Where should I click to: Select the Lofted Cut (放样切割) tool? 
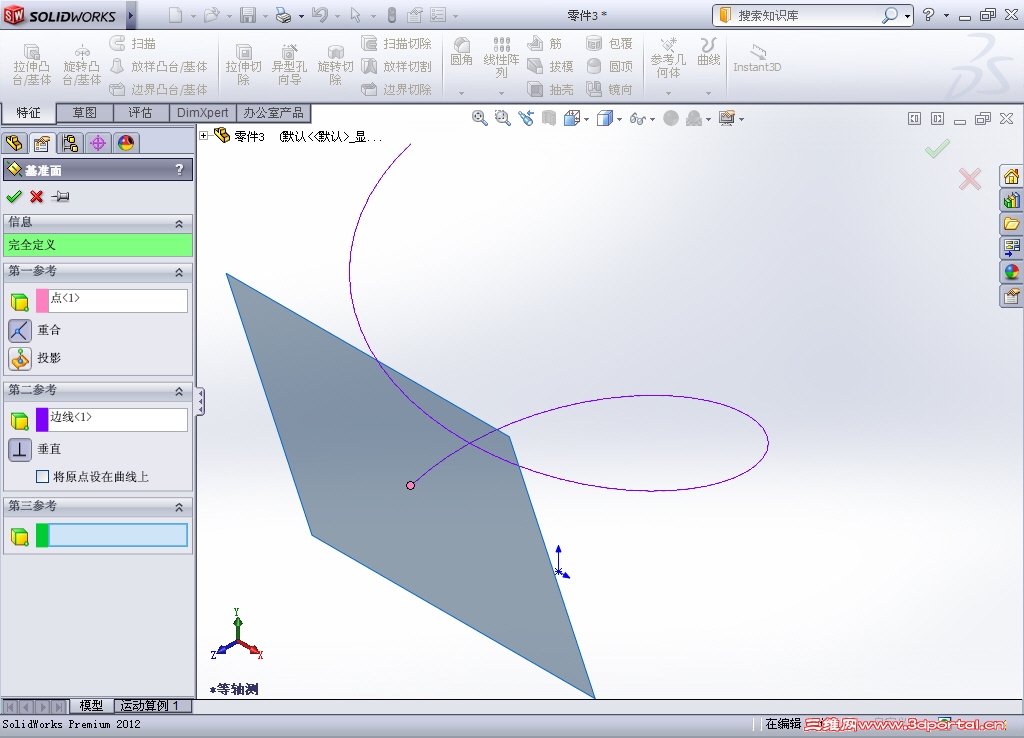click(396, 67)
